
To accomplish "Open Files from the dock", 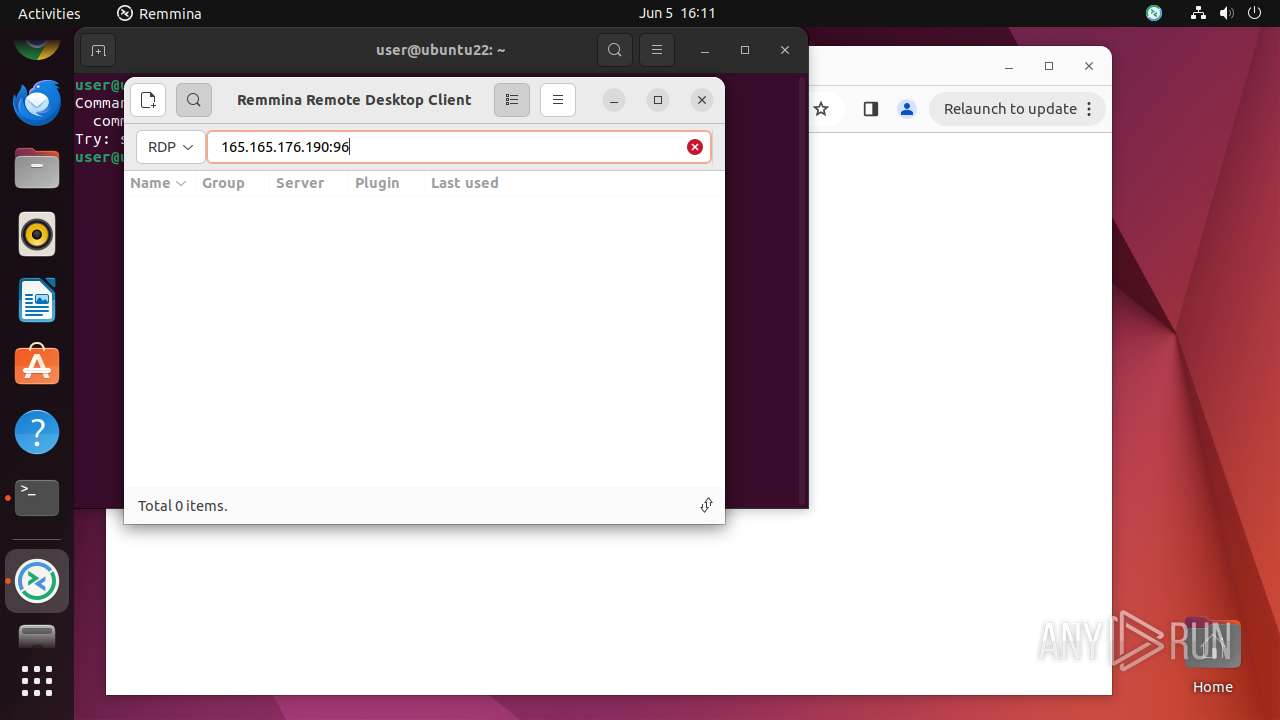I will tap(37, 168).
